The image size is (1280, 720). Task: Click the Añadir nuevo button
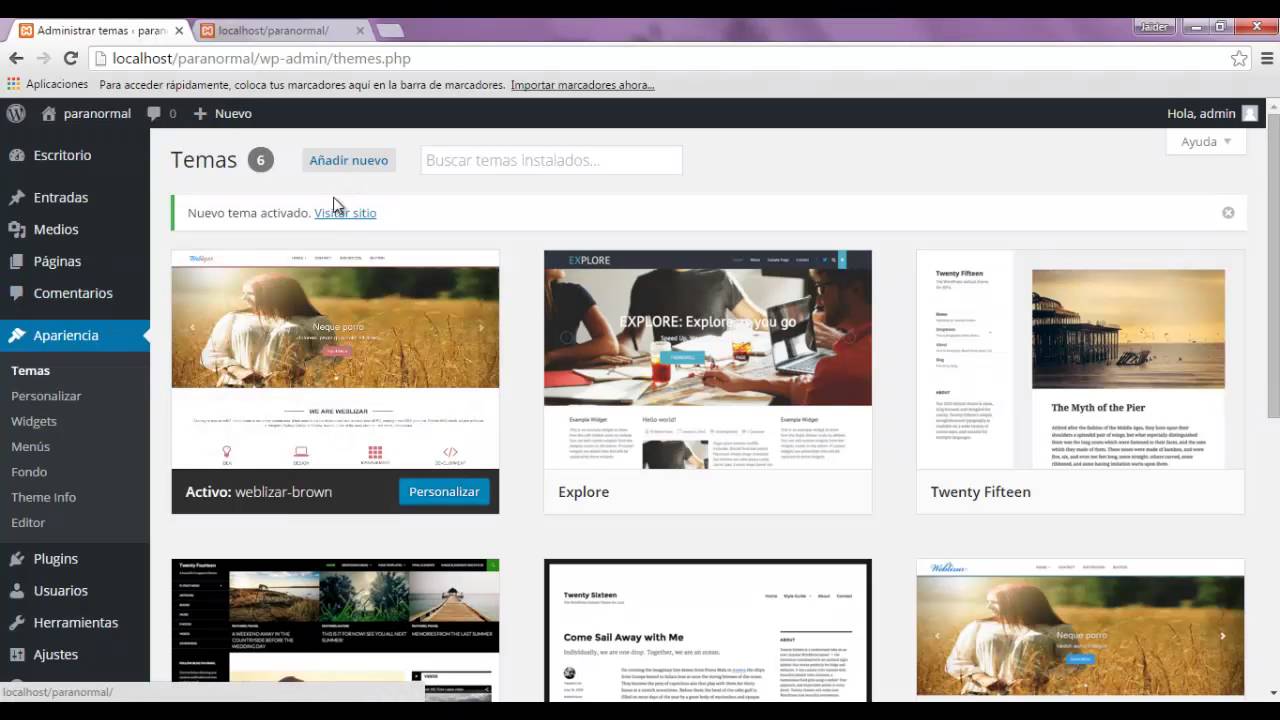tap(349, 160)
